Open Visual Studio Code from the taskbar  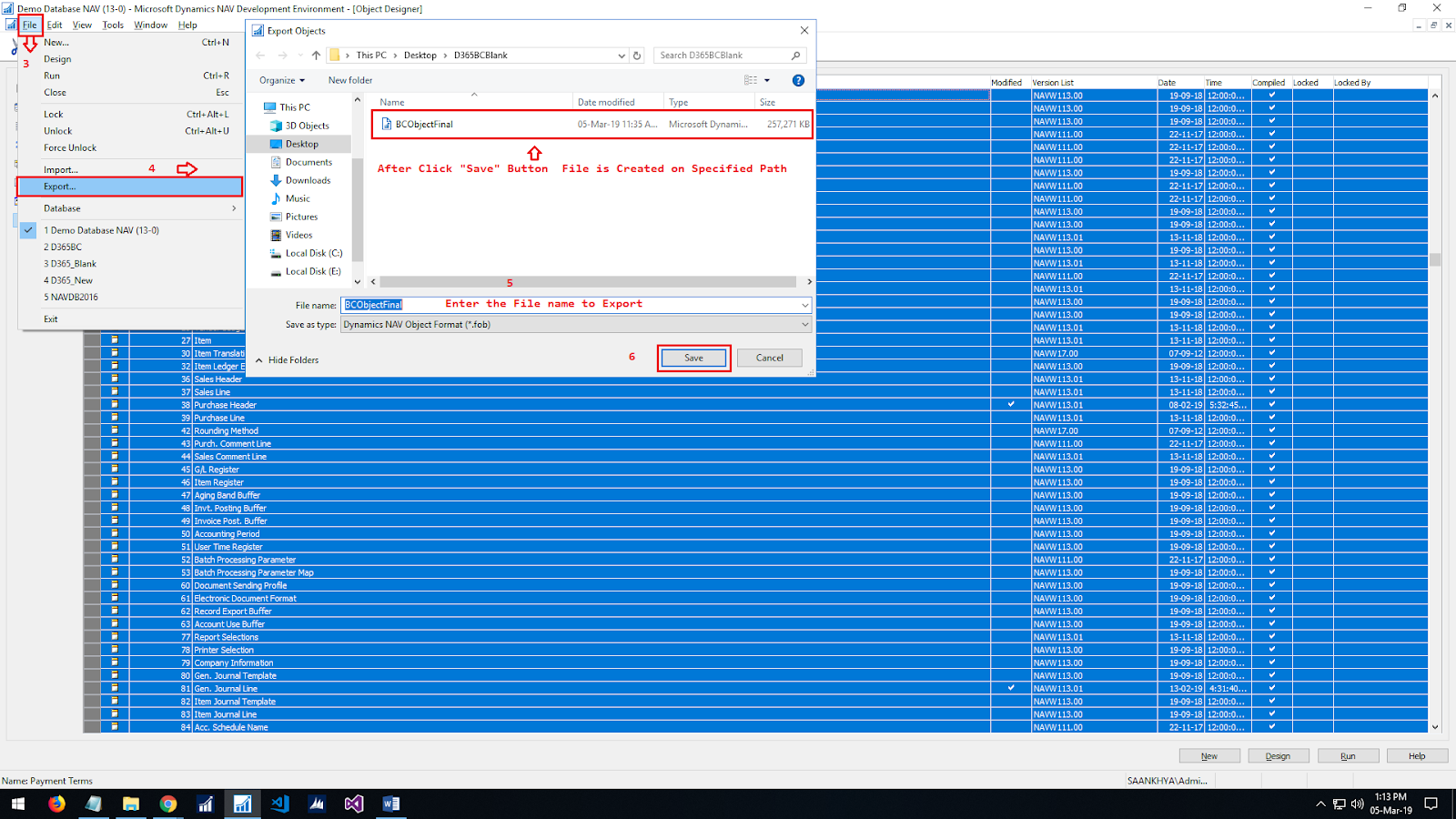(x=279, y=804)
